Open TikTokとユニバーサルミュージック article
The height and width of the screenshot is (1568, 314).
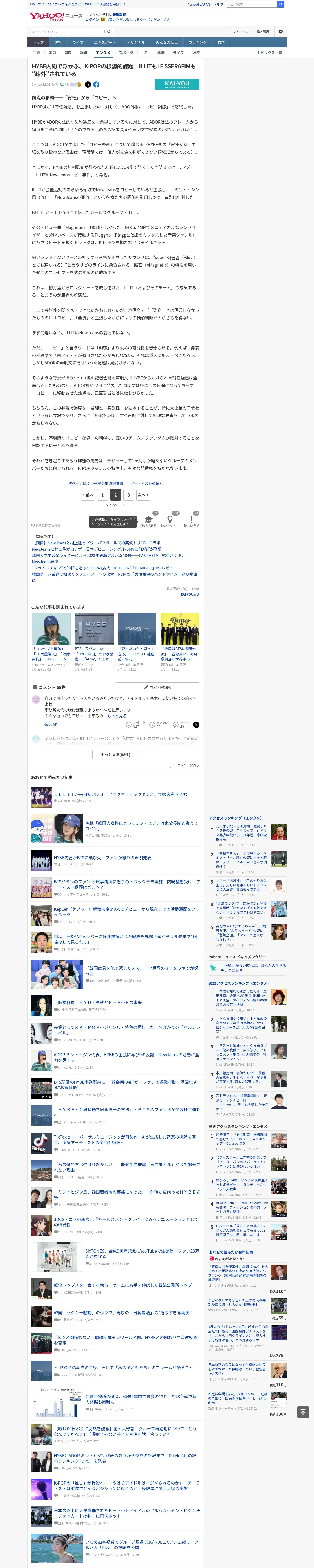point(125,1139)
